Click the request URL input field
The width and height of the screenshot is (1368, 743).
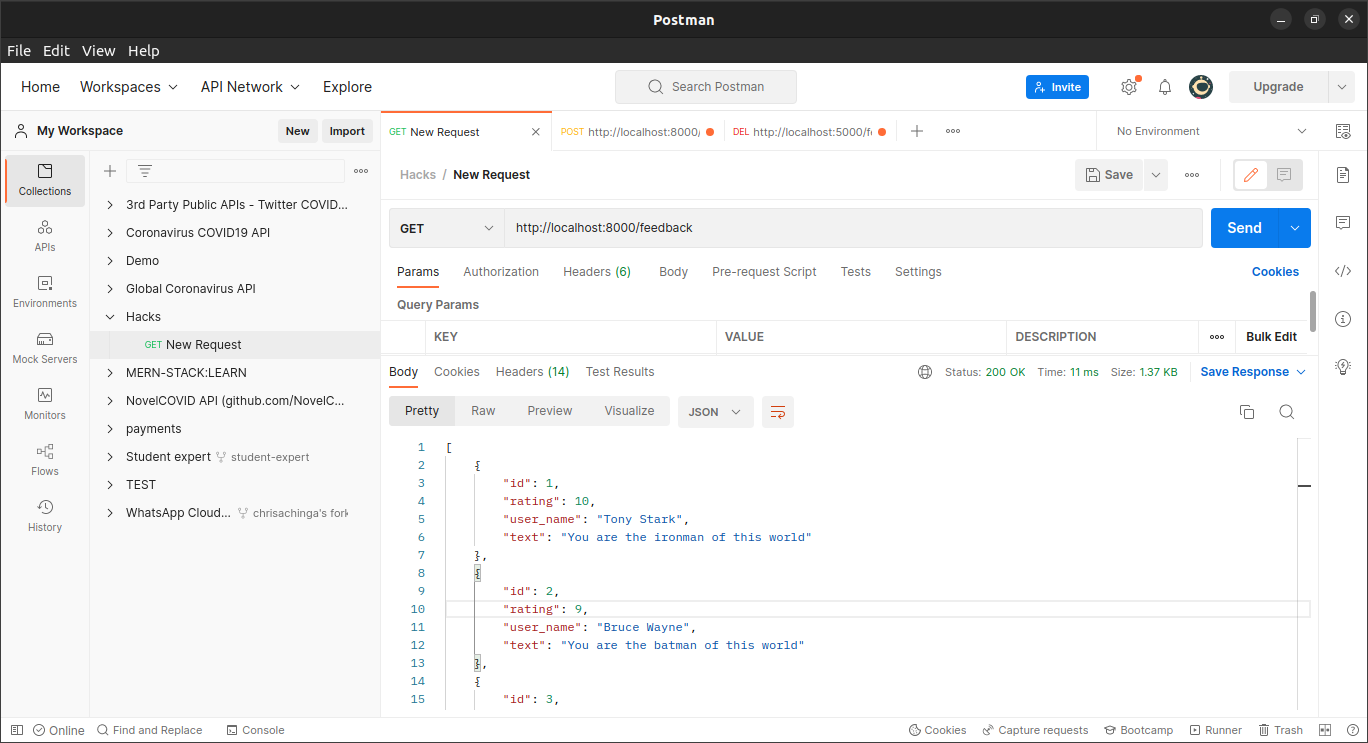point(853,228)
